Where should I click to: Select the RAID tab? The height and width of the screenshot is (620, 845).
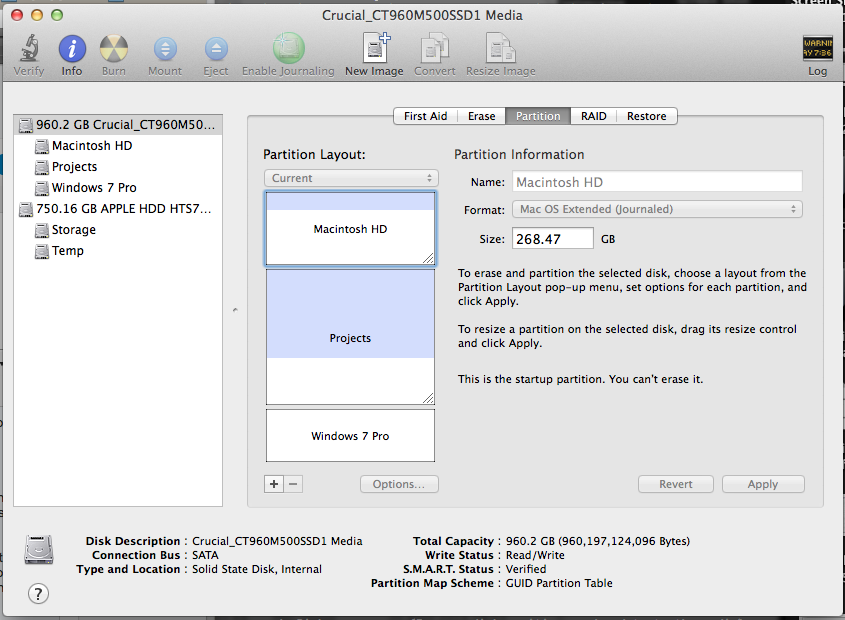593,115
